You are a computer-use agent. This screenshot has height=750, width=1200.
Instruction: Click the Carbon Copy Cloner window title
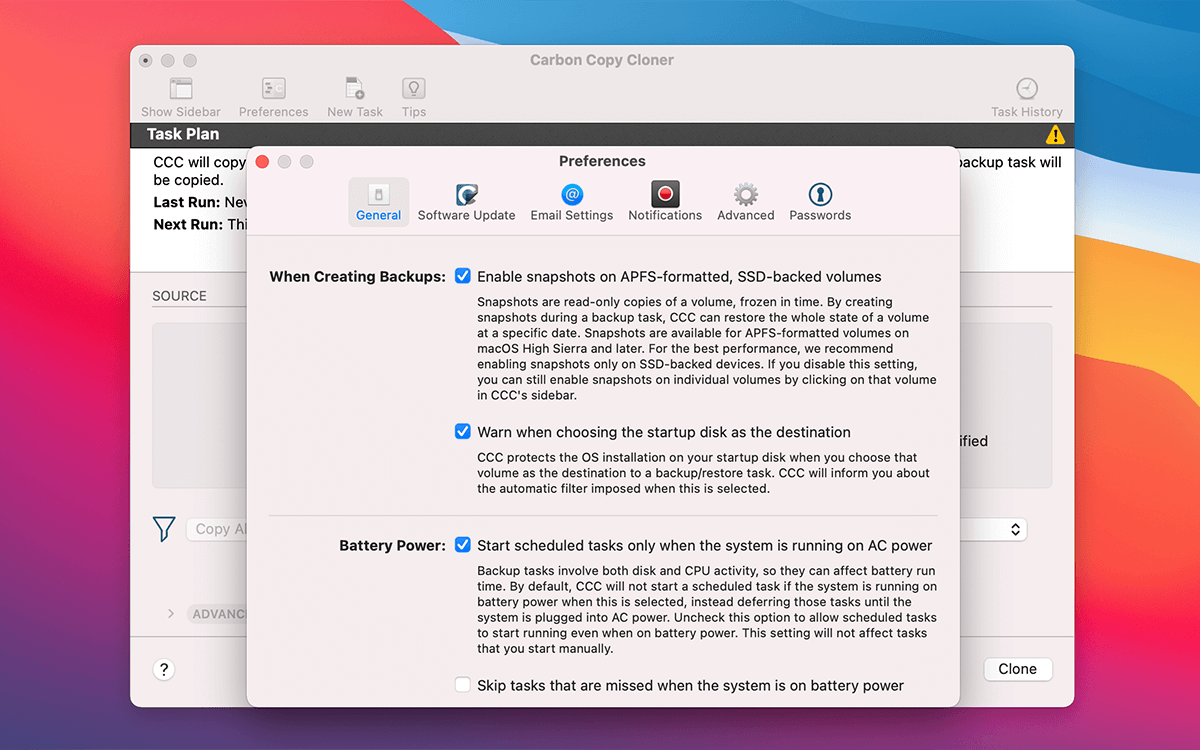pos(602,60)
